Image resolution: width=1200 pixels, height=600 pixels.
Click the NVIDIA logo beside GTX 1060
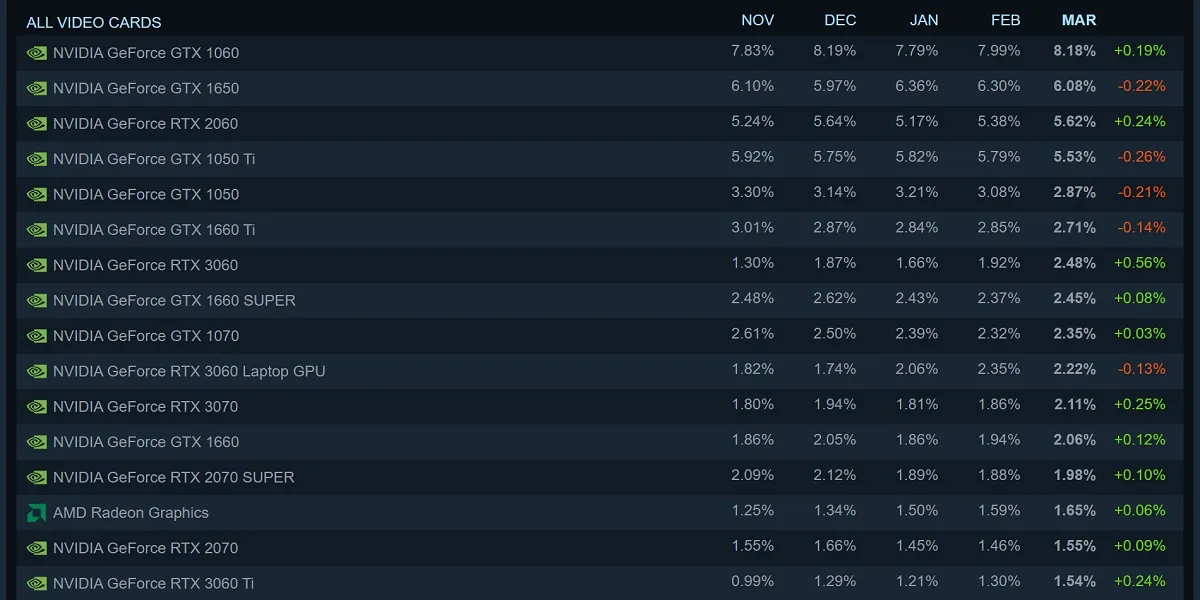click(x=37, y=53)
